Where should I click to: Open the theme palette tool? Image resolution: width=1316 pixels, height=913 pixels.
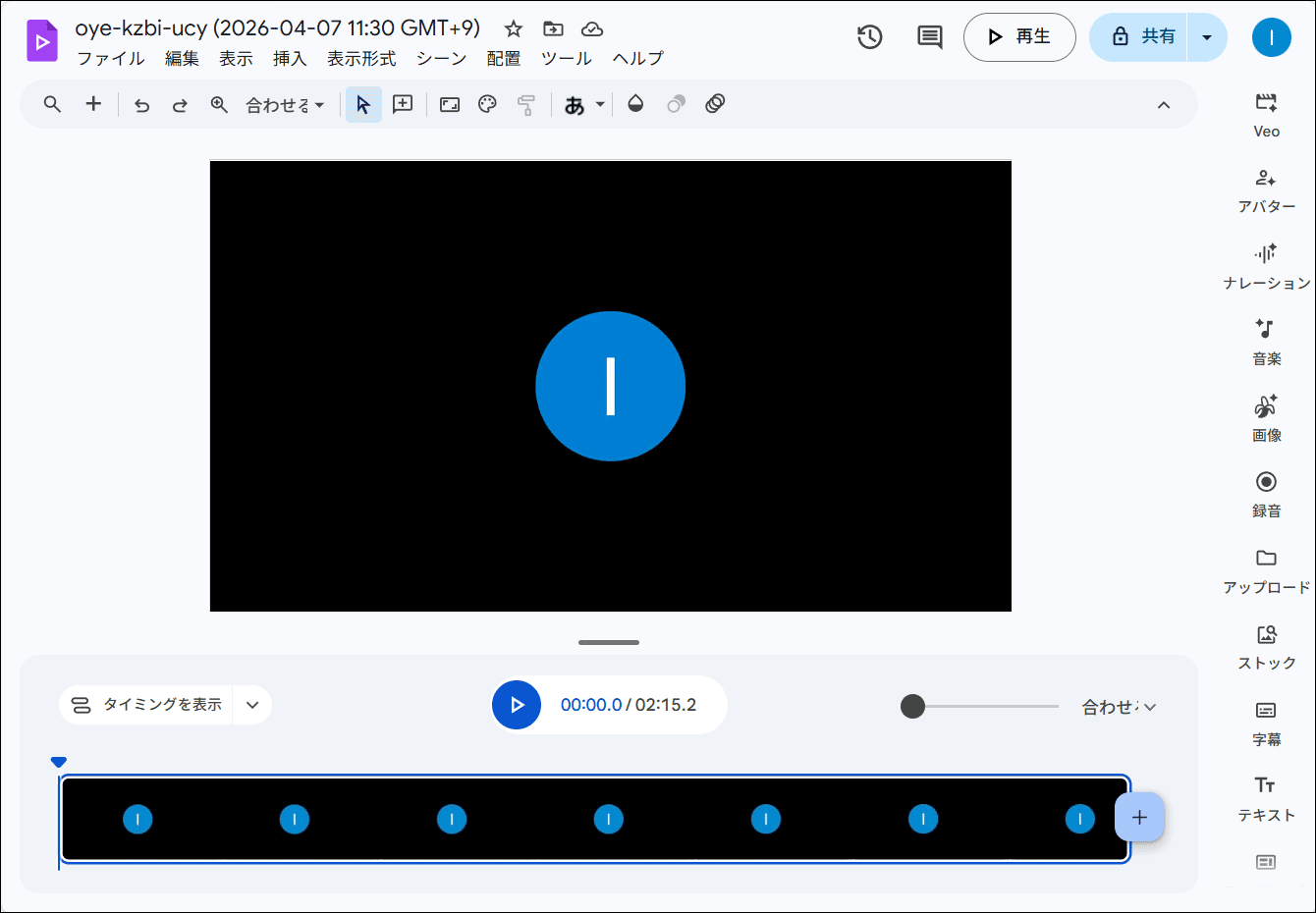(x=487, y=104)
